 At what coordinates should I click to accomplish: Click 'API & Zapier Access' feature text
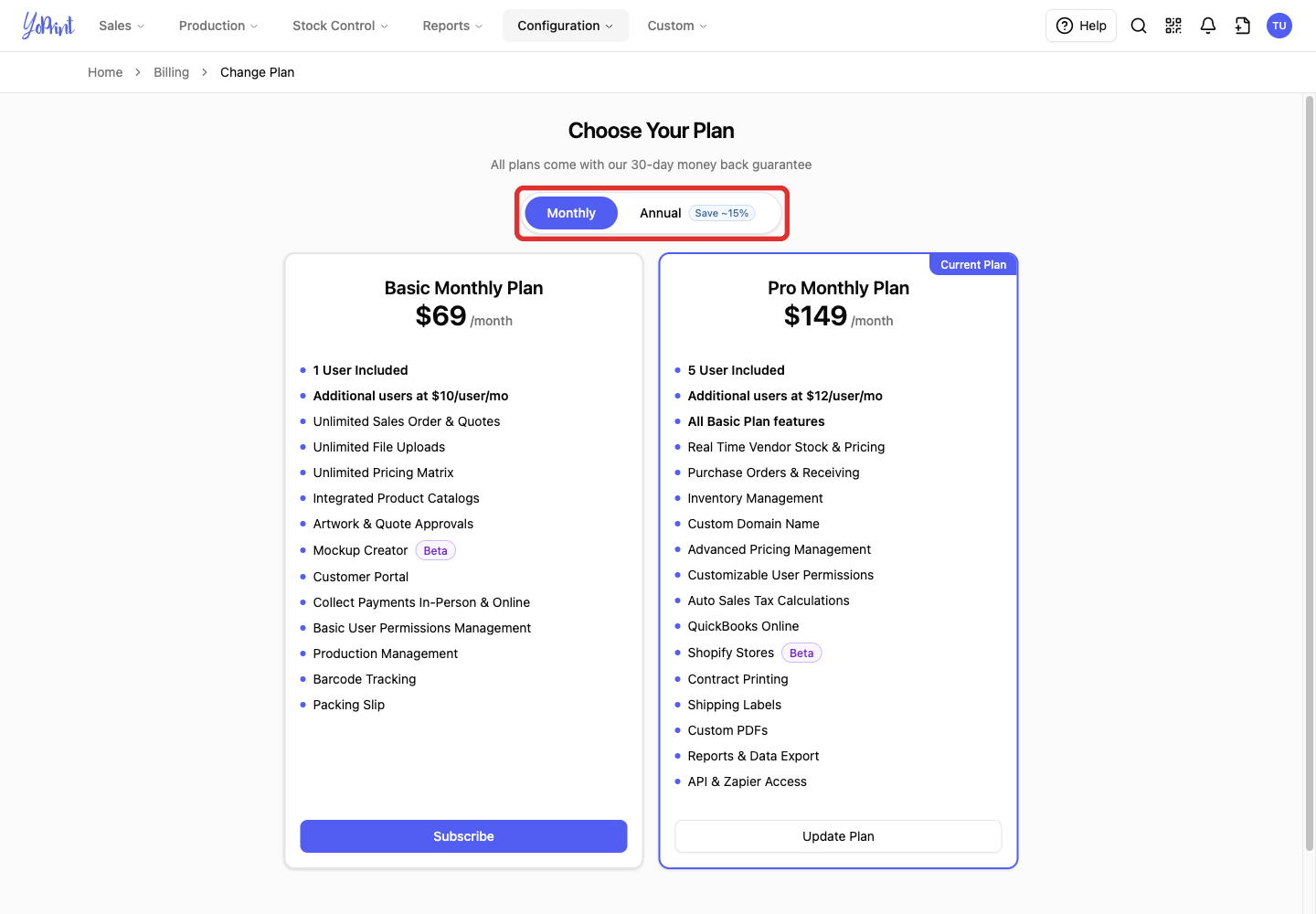click(747, 781)
